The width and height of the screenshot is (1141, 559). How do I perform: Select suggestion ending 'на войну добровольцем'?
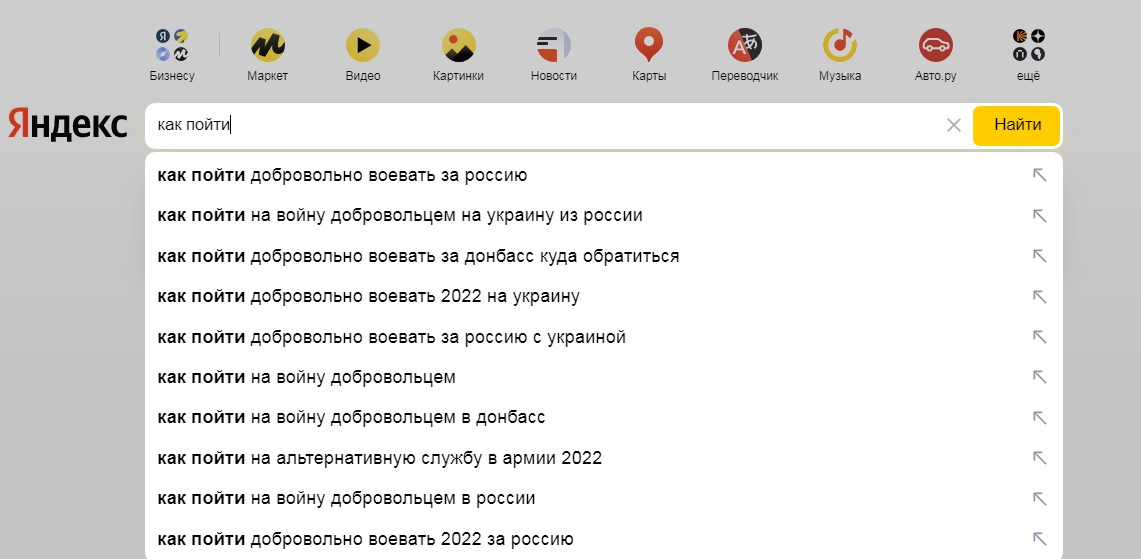click(603, 377)
